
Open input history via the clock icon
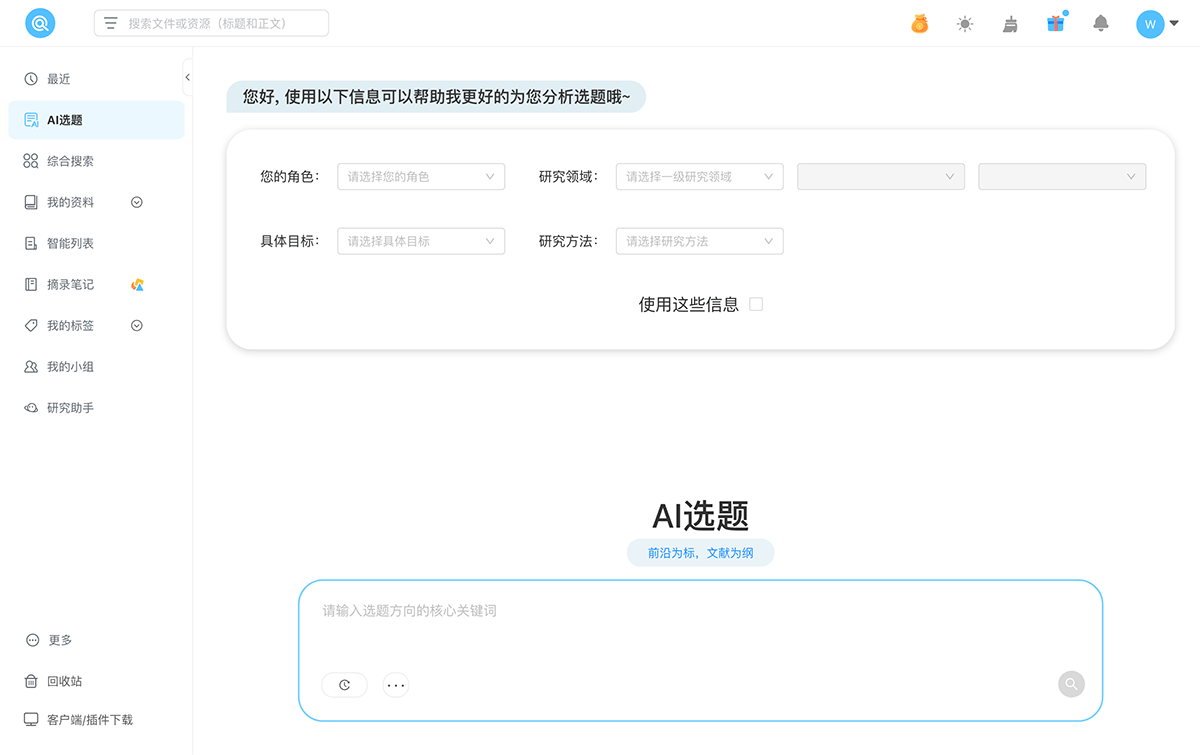pos(344,684)
